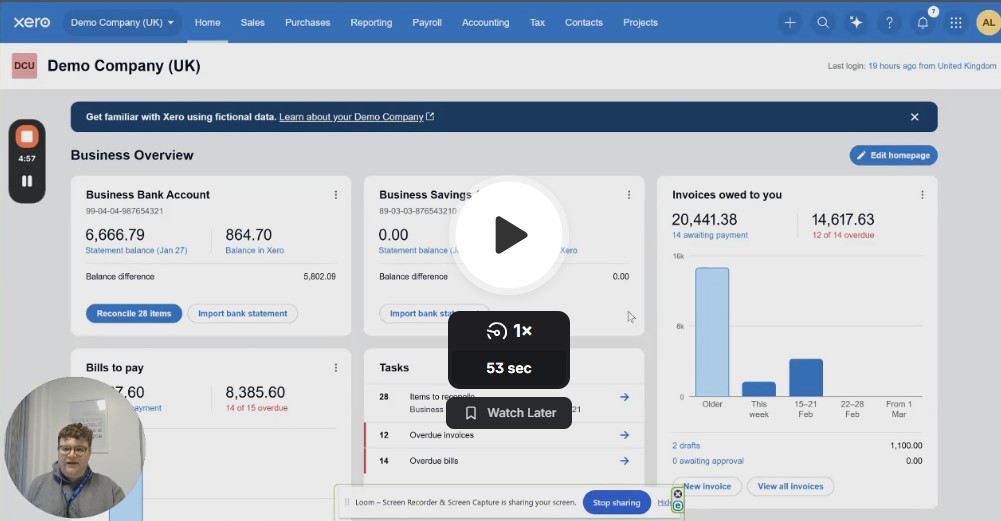Screen dimensions: 1001x521
Task: Open the notifications bell
Action: point(922,23)
